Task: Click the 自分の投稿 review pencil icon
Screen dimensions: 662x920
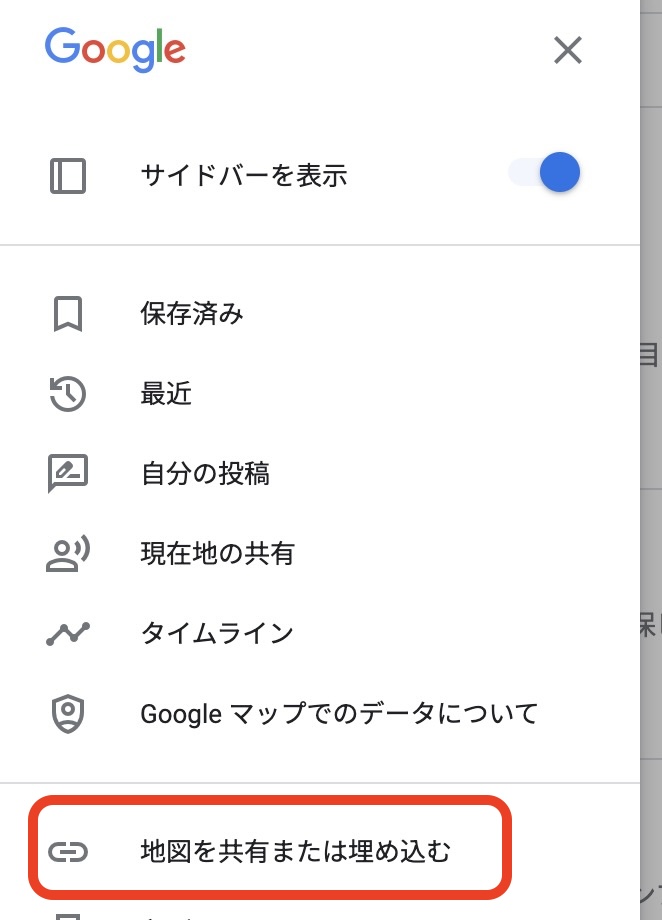Action: point(68,473)
